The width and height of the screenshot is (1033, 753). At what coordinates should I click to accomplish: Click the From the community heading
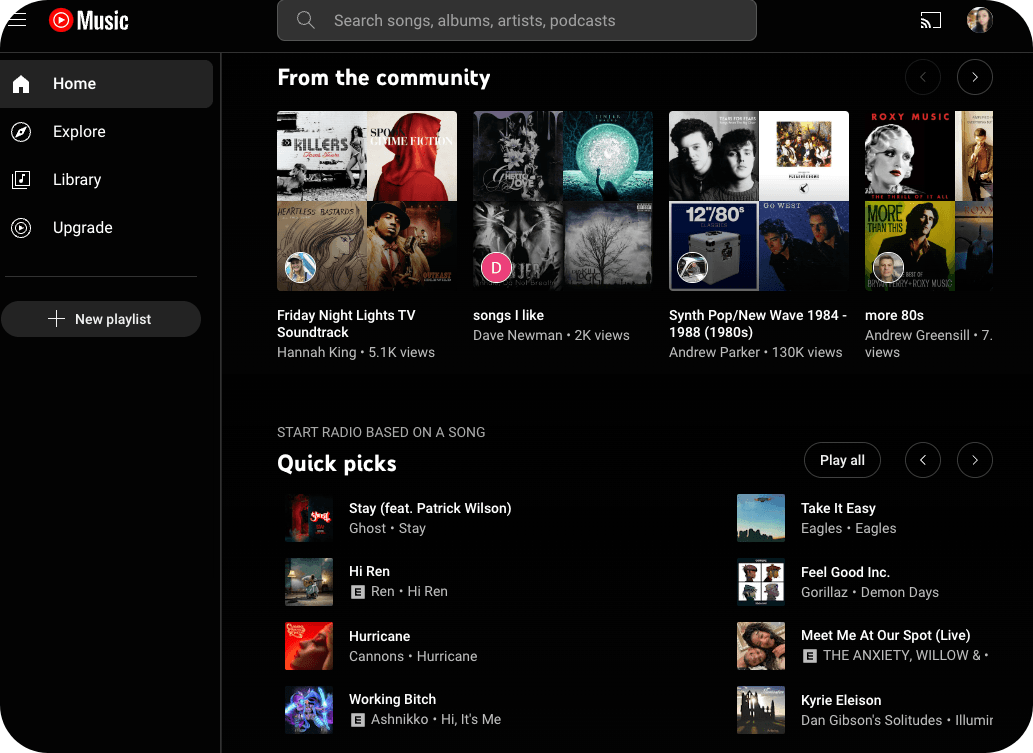[x=383, y=78]
